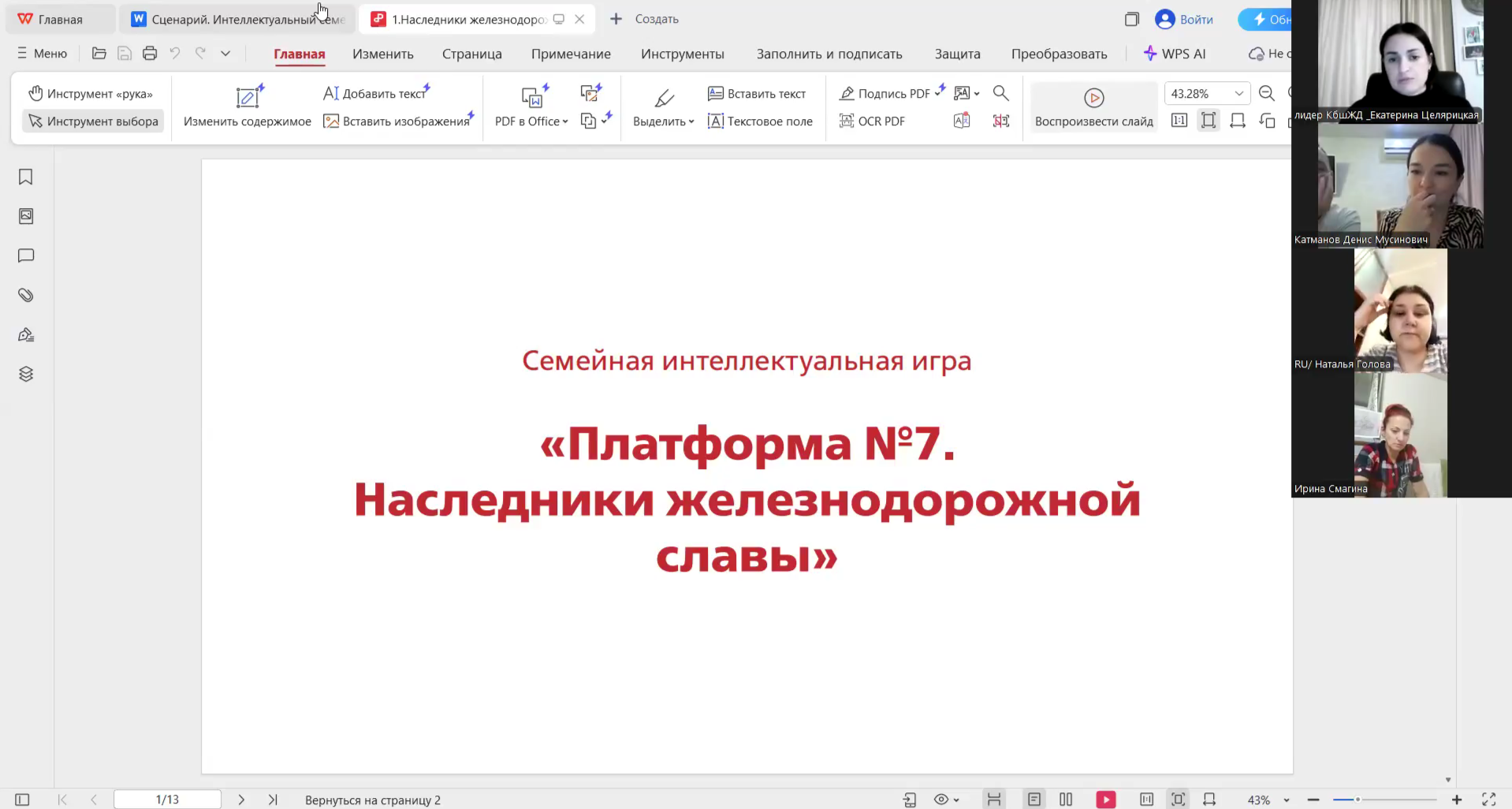Activate the selection tool «Инструмент выбора»
The width and height of the screenshot is (1512, 809).
point(93,121)
